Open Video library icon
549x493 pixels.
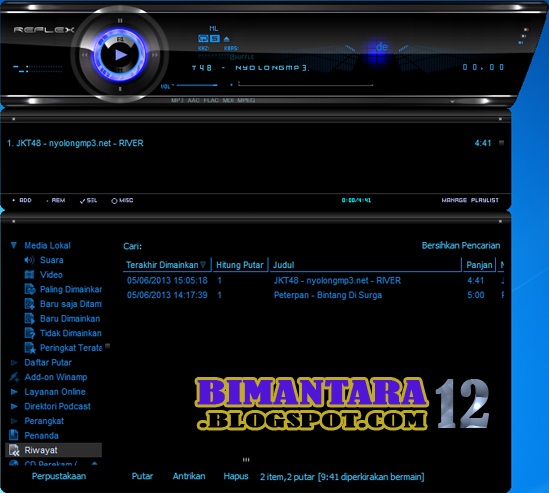point(29,275)
